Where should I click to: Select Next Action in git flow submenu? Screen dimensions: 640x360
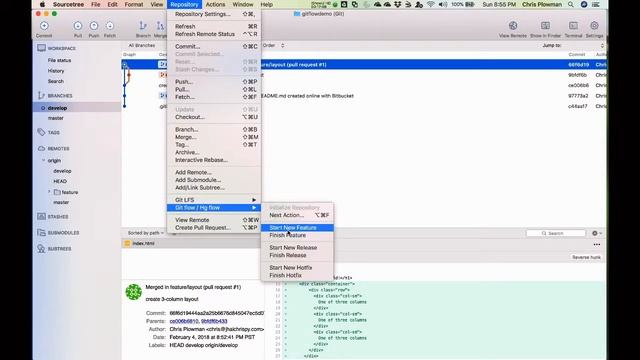[297, 215]
